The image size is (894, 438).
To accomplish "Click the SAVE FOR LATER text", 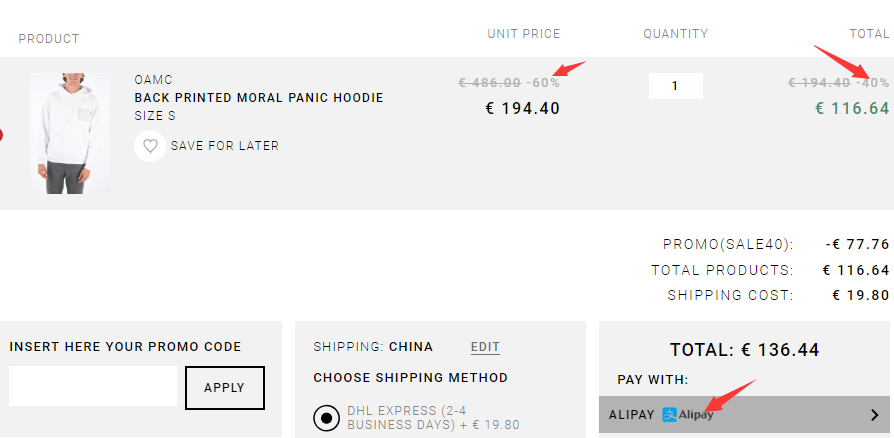I will [225, 146].
